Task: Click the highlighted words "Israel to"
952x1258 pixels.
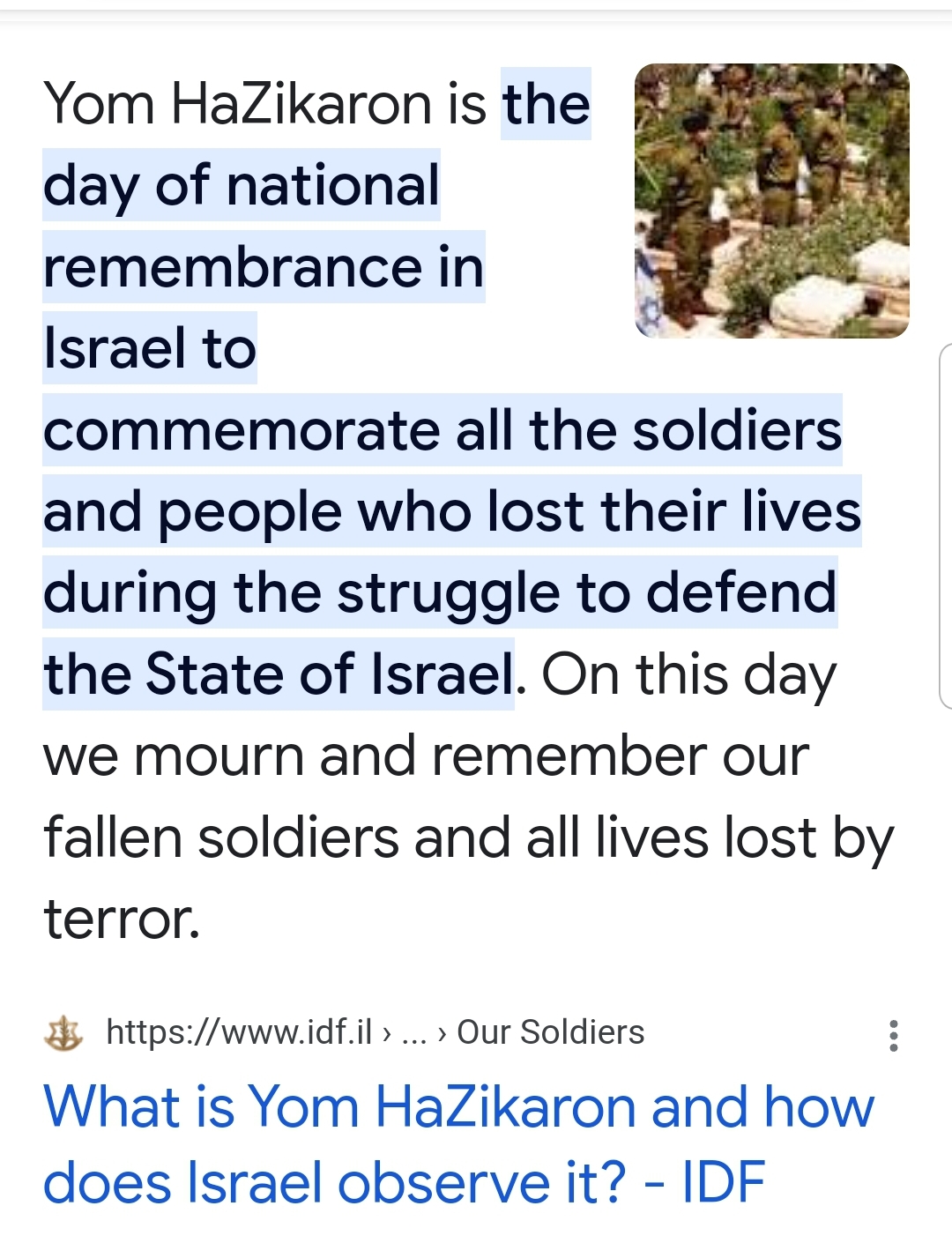Action: pos(150,348)
